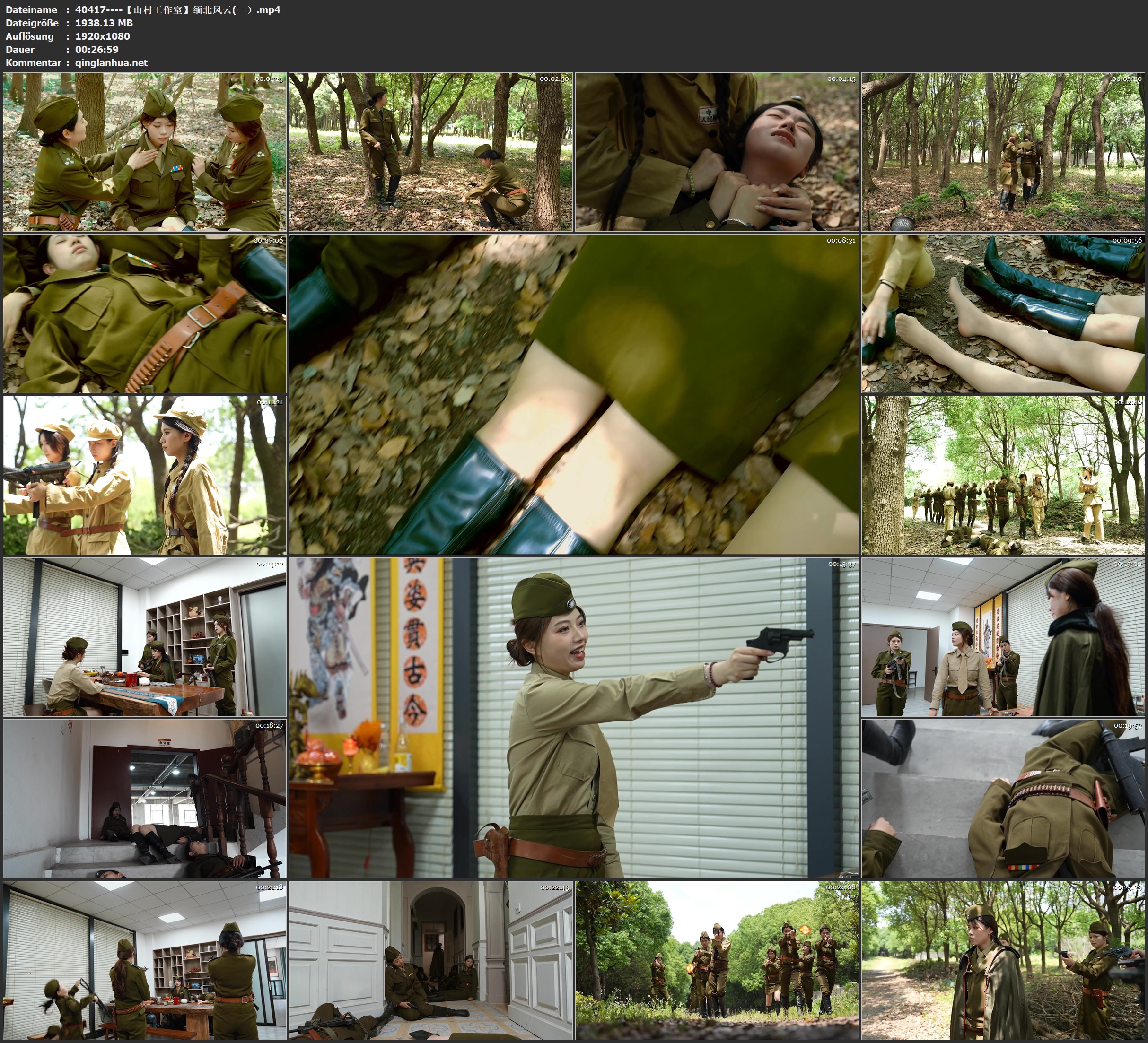The width and height of the screenshot is (1148, 1043).
Task: Open the large revolver frame at 00:15:37
Action: coord(574,717)
